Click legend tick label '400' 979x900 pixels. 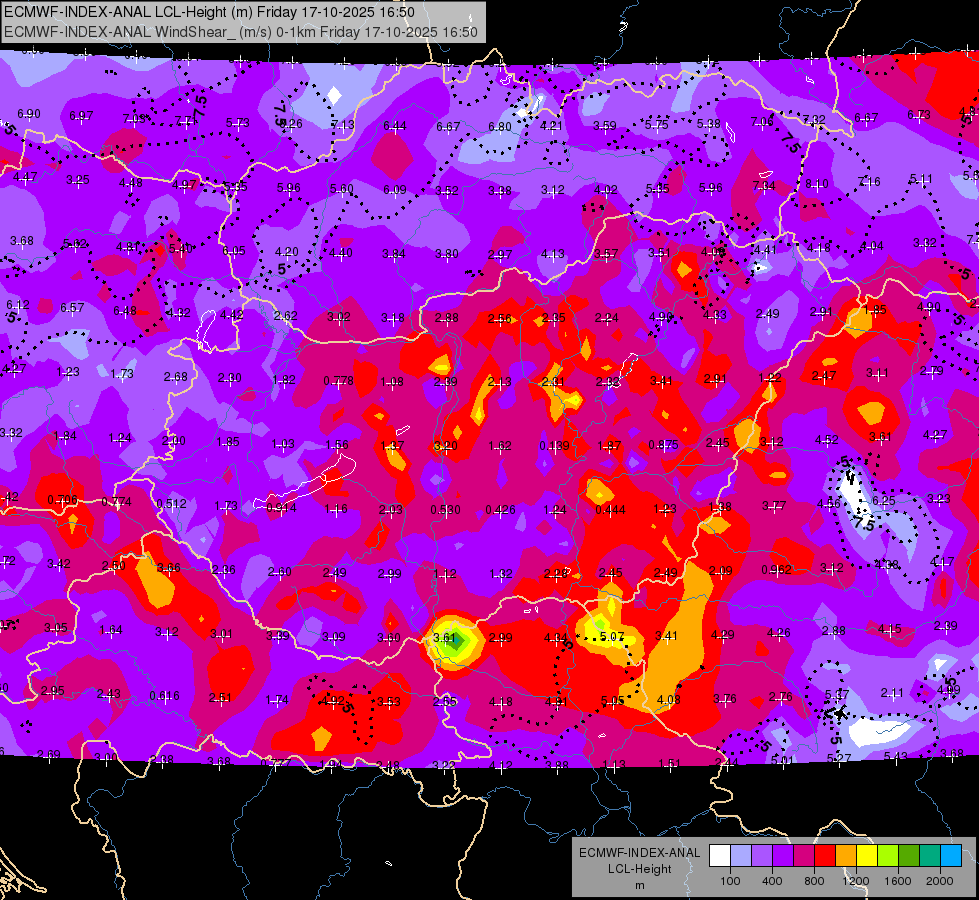772,881
